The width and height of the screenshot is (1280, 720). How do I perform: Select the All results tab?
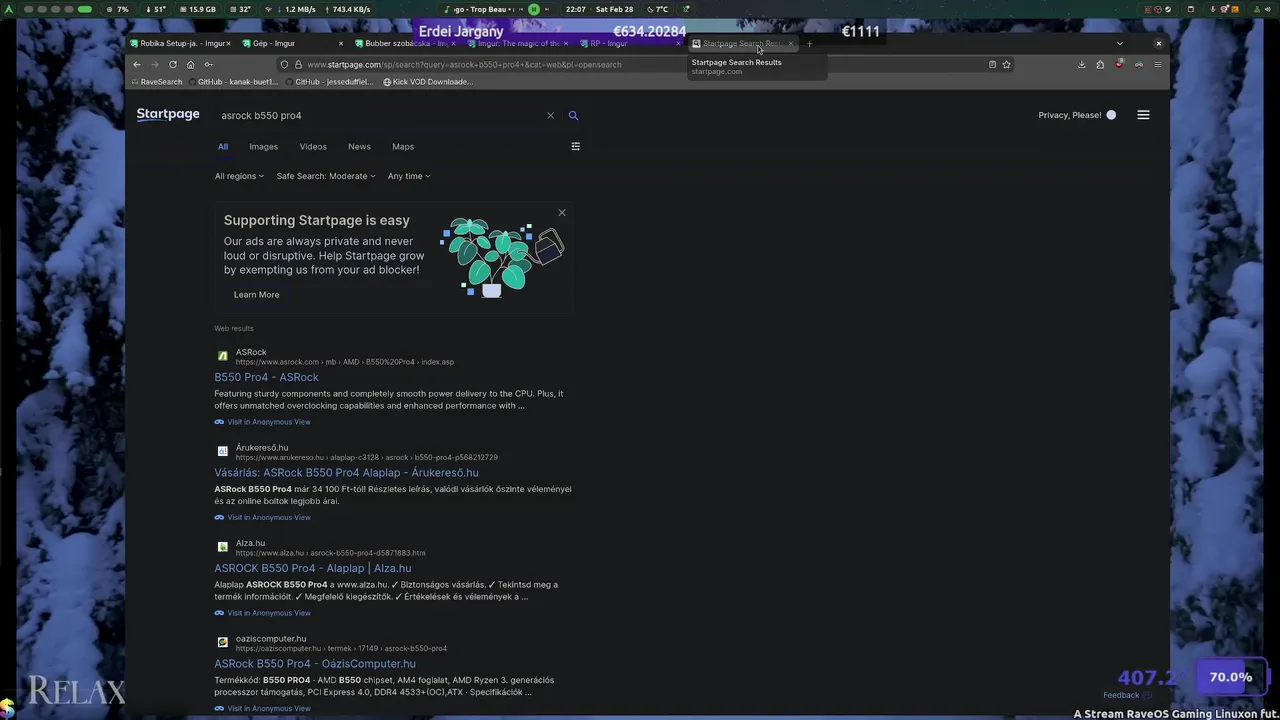coord(223,146)
